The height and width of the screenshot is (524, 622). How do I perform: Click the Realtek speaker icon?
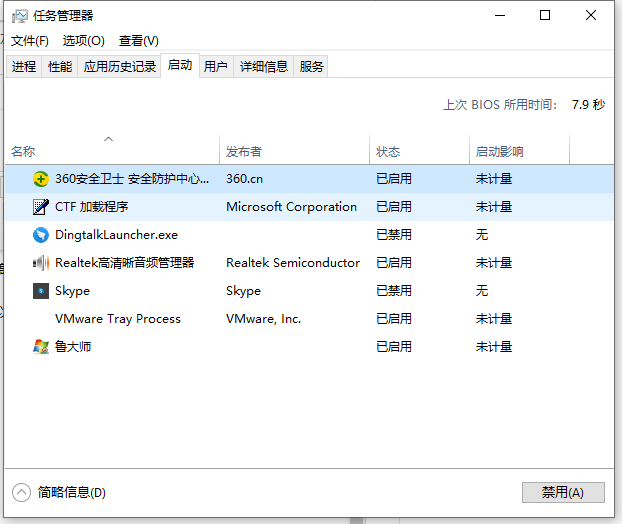point(40,263)
